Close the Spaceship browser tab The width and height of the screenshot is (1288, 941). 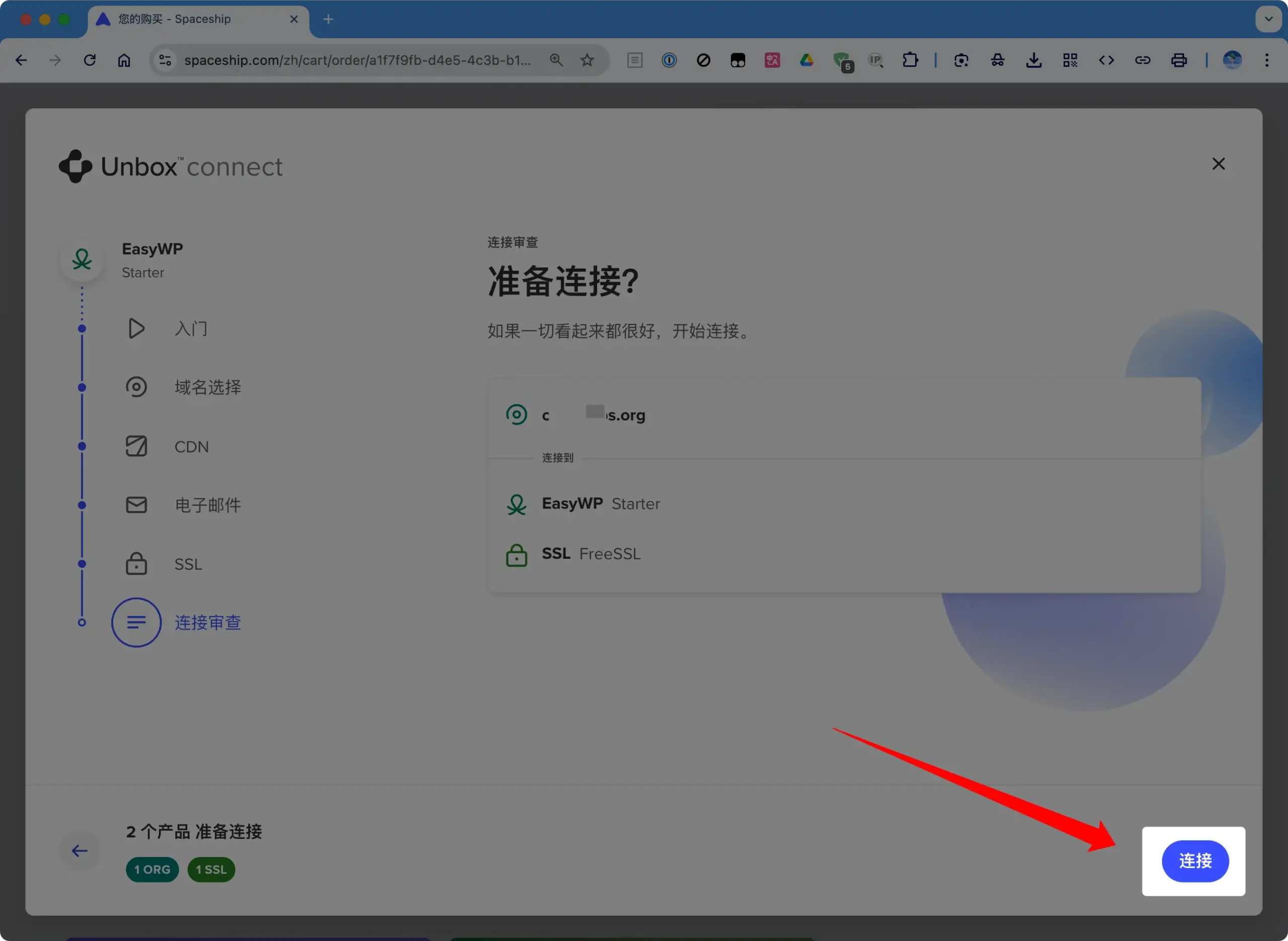pos(294,19)
